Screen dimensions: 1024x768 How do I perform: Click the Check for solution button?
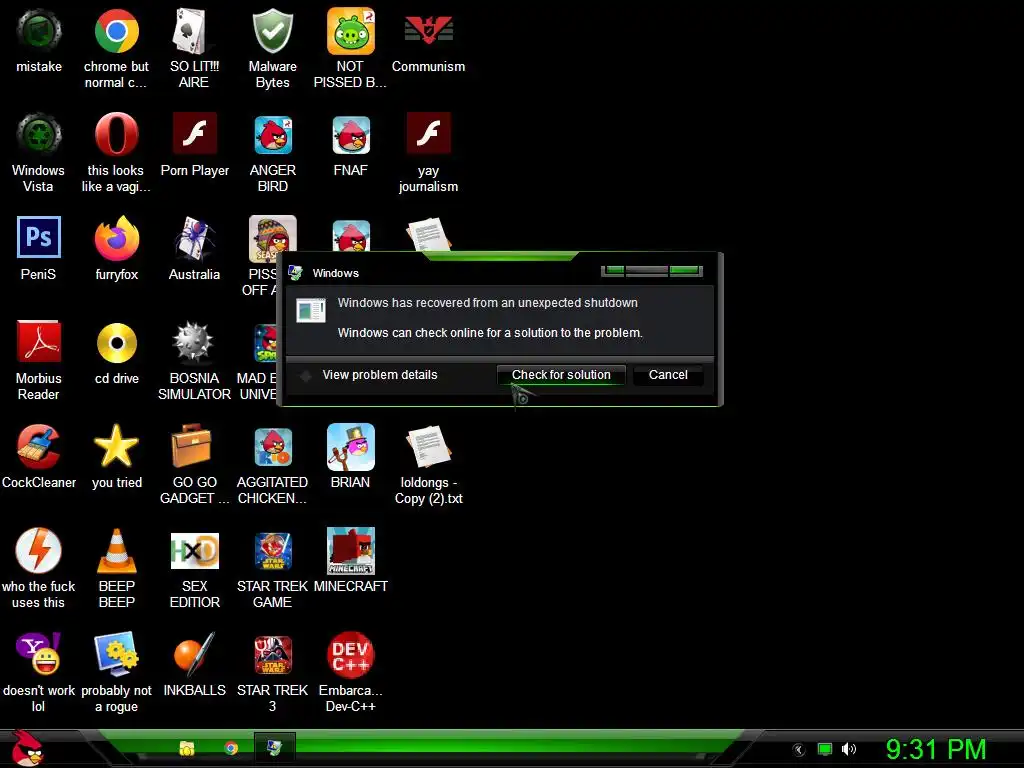coord(561,375)
